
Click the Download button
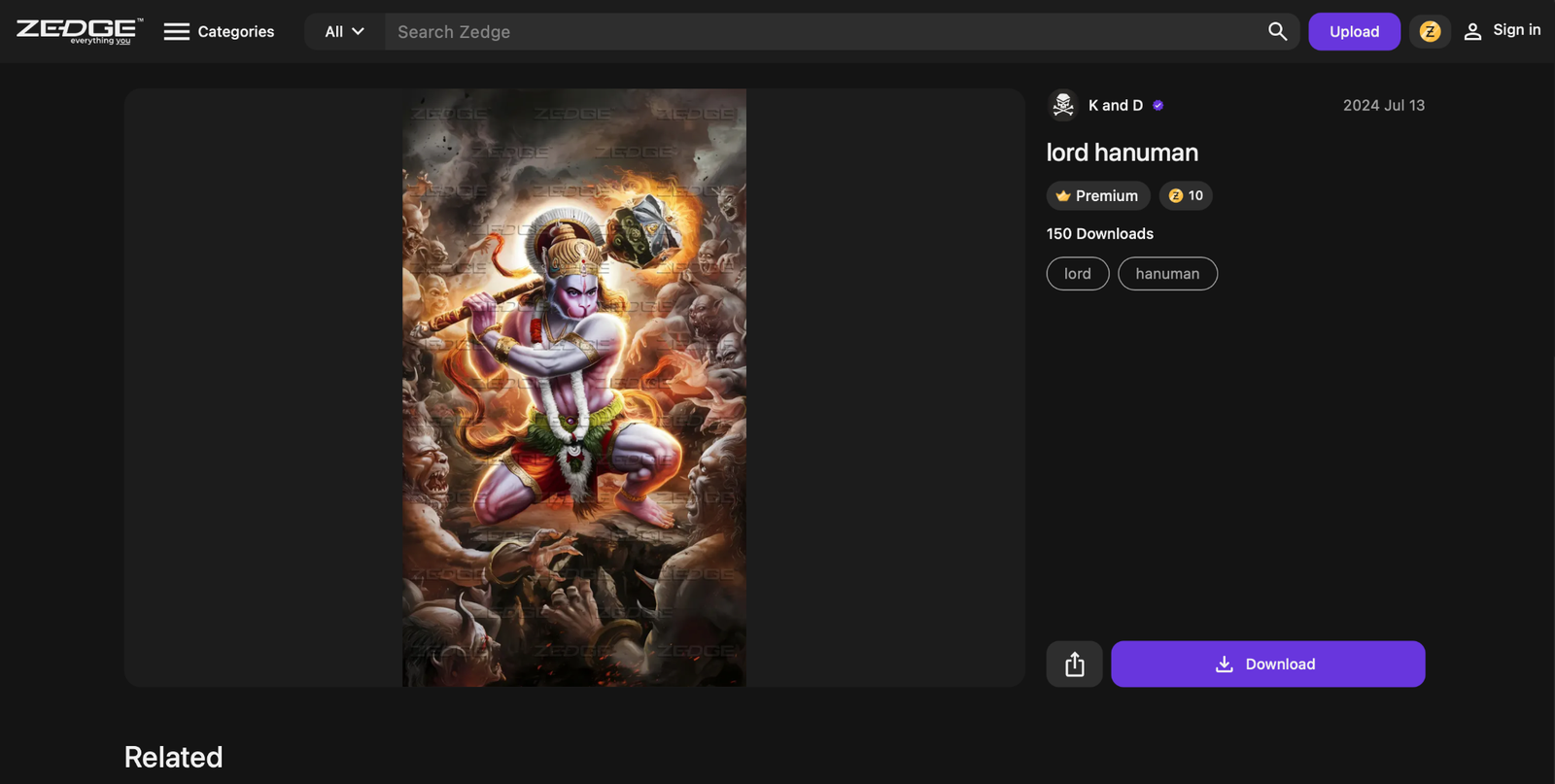click(x=1267, y=664)
